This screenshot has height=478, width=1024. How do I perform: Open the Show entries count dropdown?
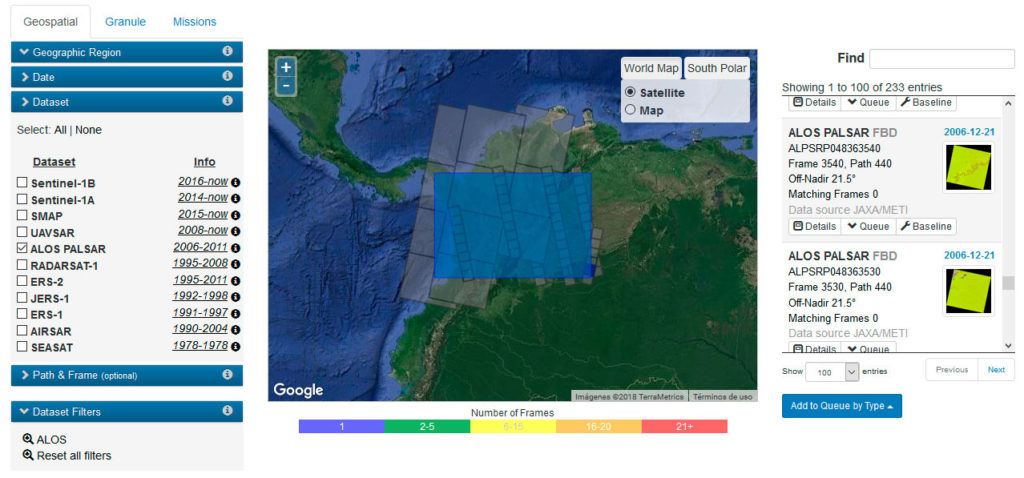[832, 372]
